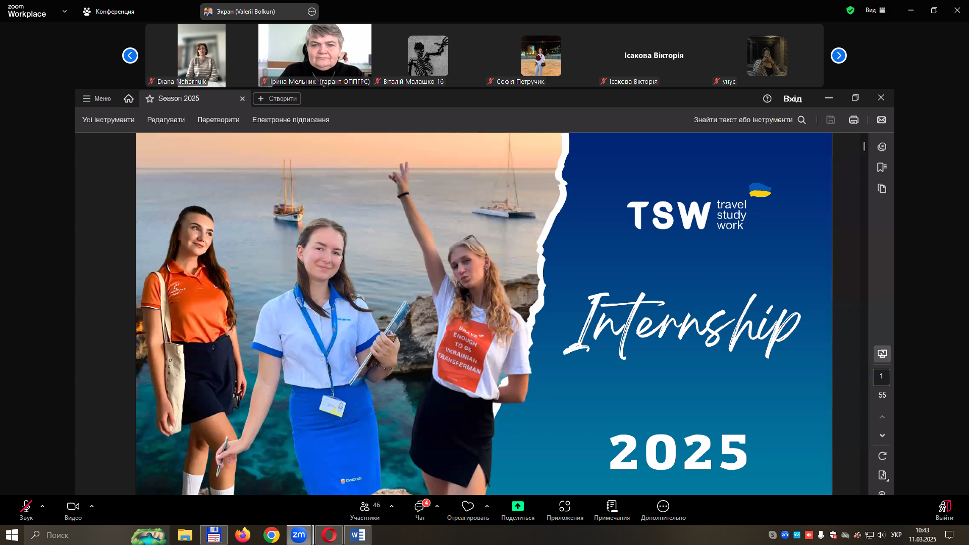Unmute the Zoom microphone icon
The height and width of the screenshot is (546, 970).
pos(26,506)
